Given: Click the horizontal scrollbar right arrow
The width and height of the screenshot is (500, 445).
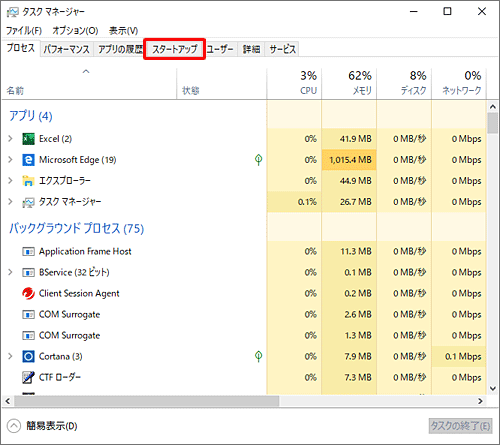Looking at the screenshot, I should [480, 401].
